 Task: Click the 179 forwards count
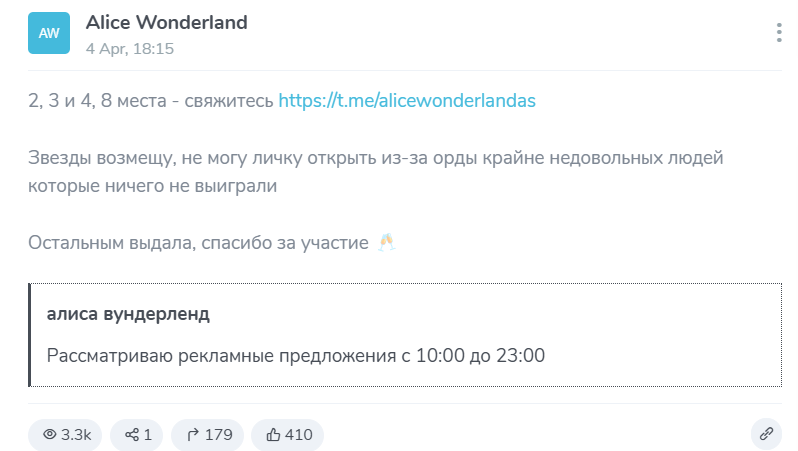click(218, 435)
